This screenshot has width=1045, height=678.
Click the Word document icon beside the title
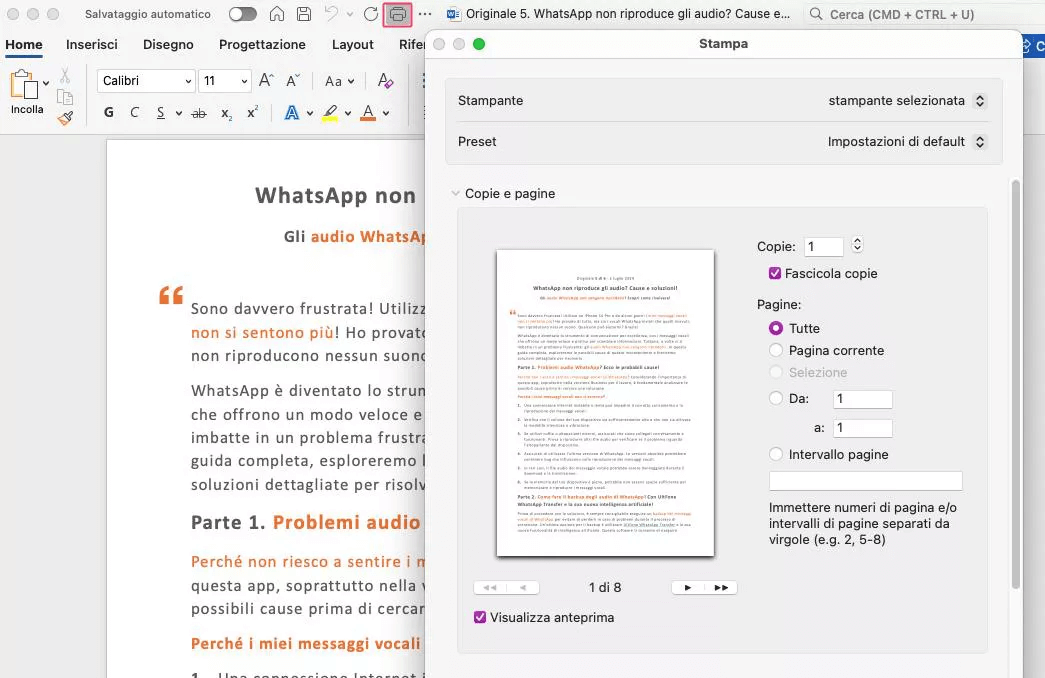[453, 14]
